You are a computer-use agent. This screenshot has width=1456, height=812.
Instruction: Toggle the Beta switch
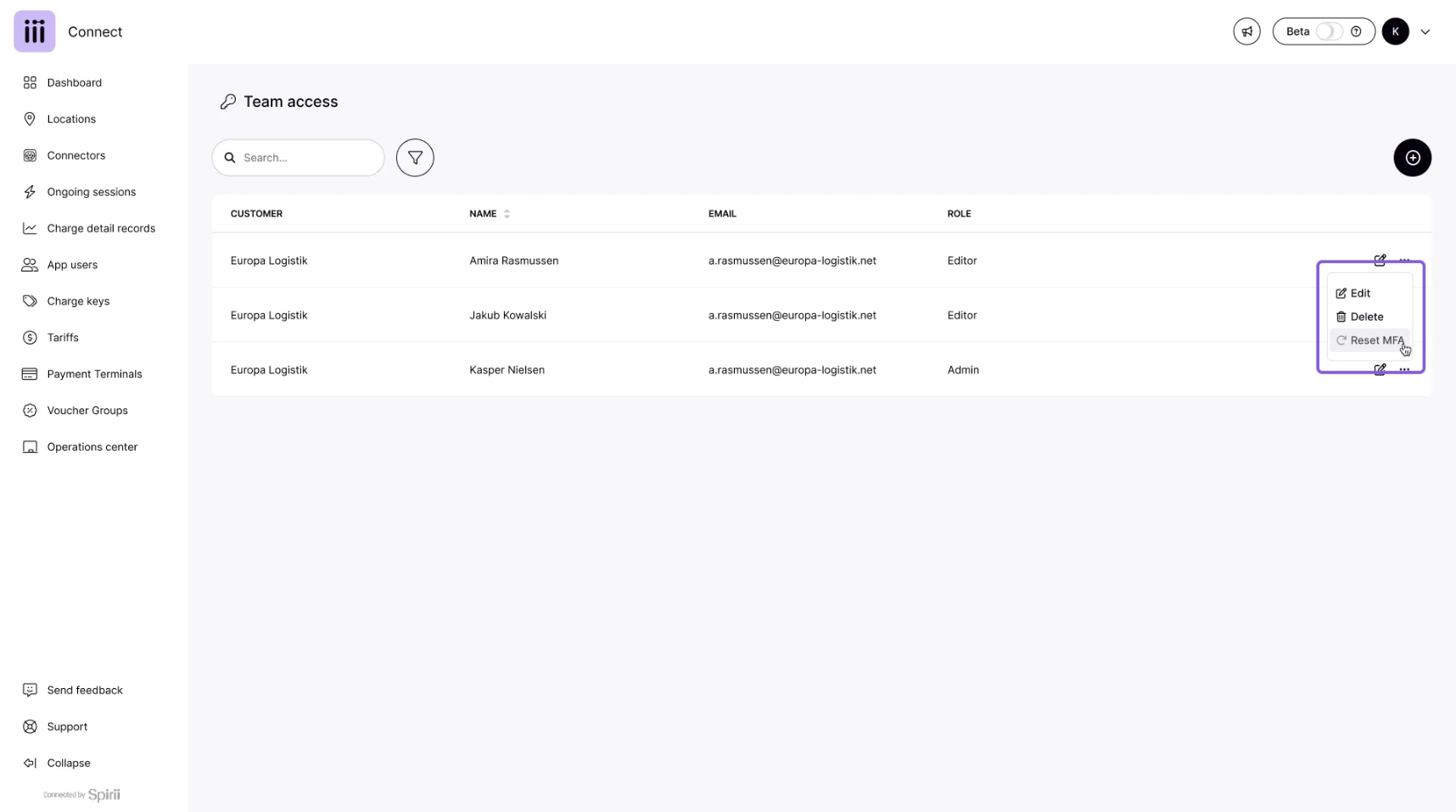(1329, 31)
